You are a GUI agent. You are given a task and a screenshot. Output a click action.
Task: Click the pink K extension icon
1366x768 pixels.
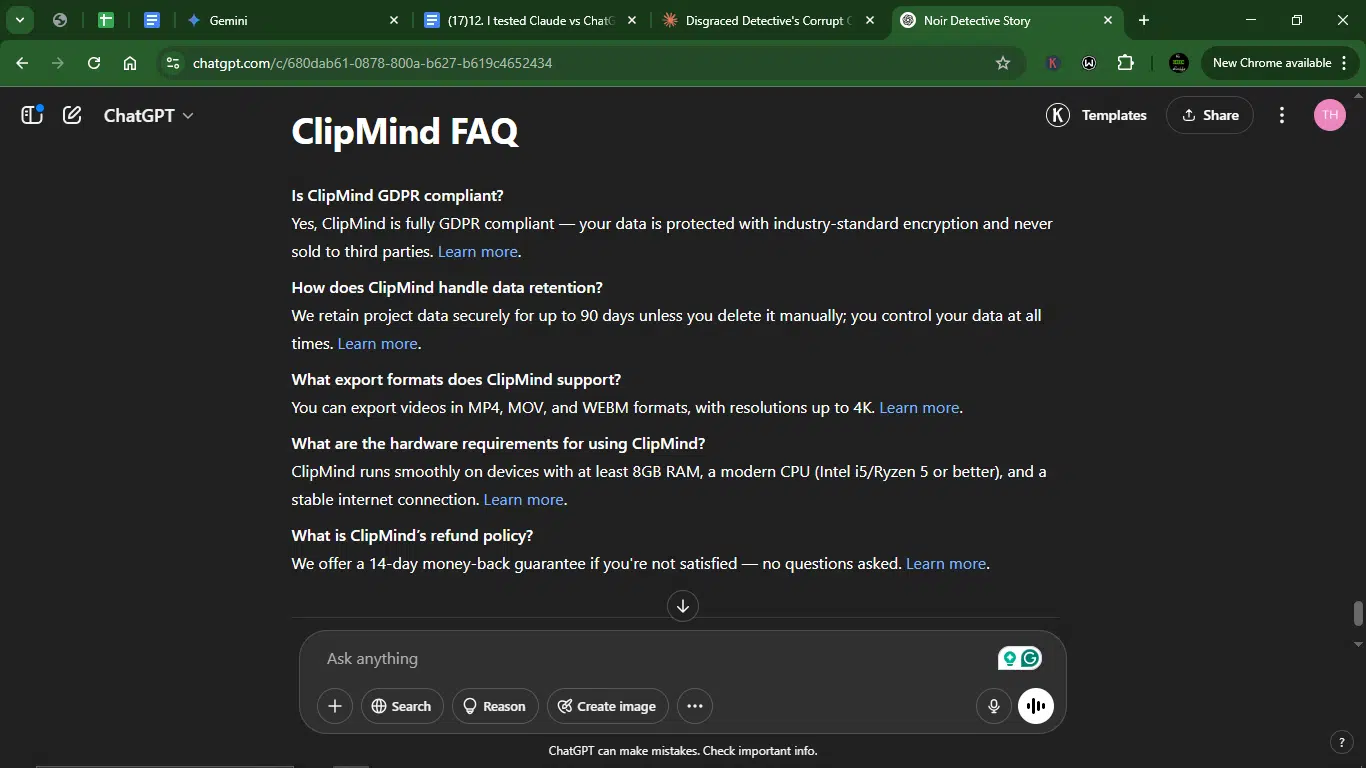pos(1052,63)
